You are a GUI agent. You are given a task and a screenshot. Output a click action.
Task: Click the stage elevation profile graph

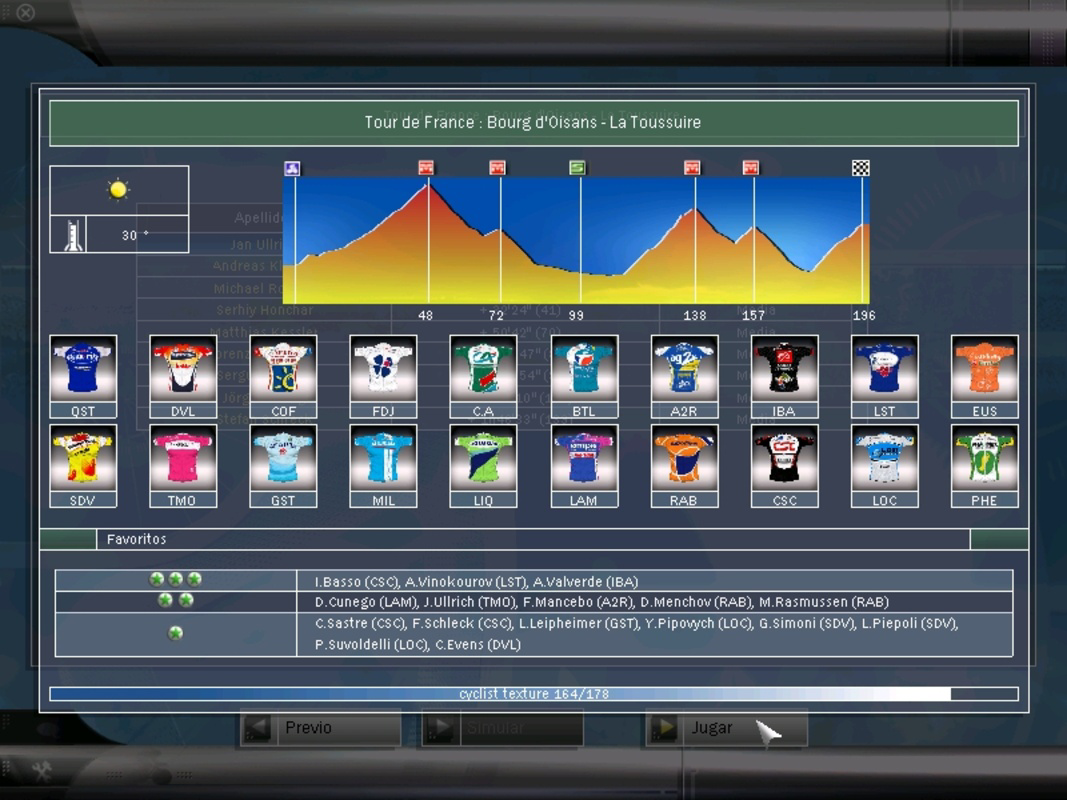pyautogui.click(x=576, y=240)
